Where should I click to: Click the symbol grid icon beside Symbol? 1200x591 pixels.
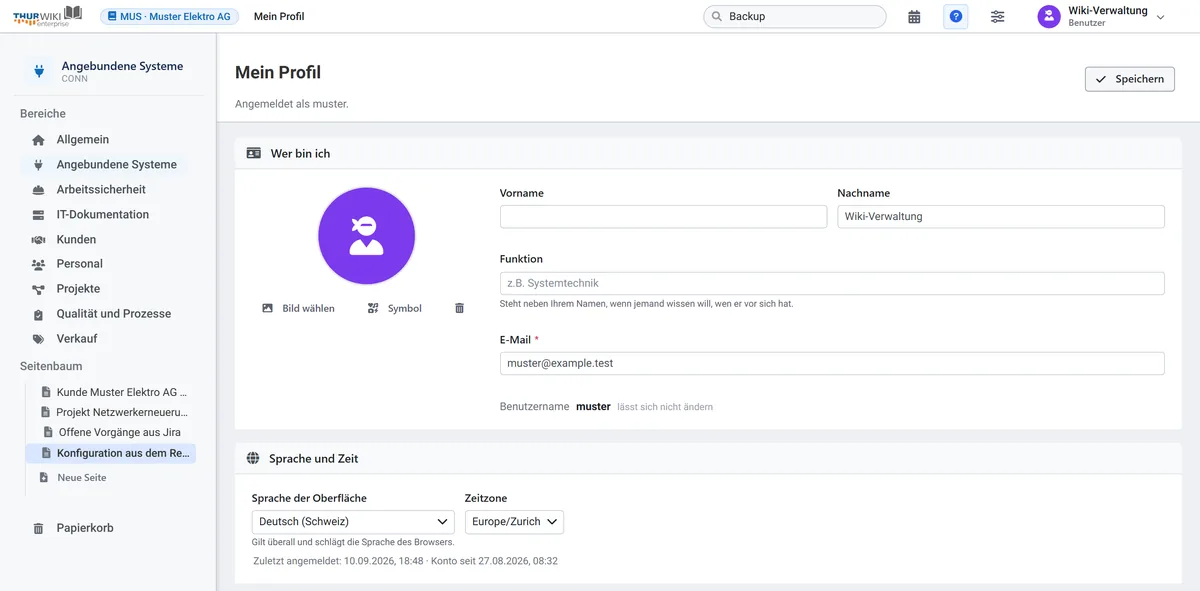373,308
